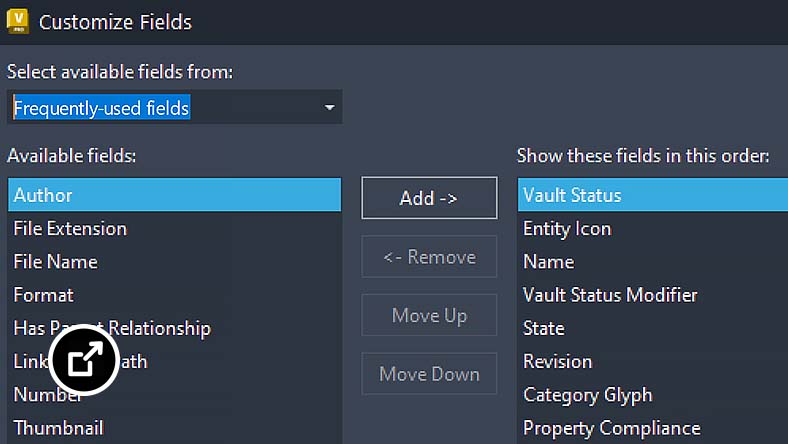Screen dimensions: 788x444
Task: Select the Frequently-used fields combo box text
Action: coord(102,108)
